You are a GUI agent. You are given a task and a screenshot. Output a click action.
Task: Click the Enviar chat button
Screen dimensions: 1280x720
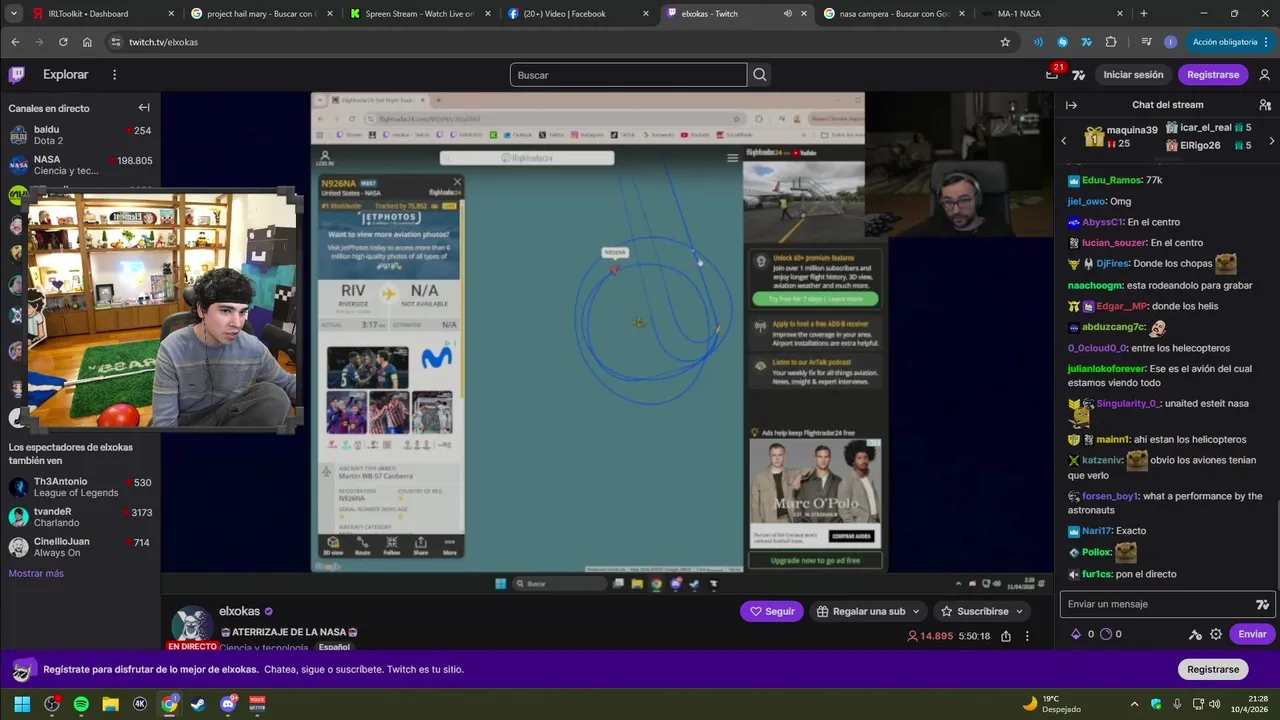point(1252,634)
